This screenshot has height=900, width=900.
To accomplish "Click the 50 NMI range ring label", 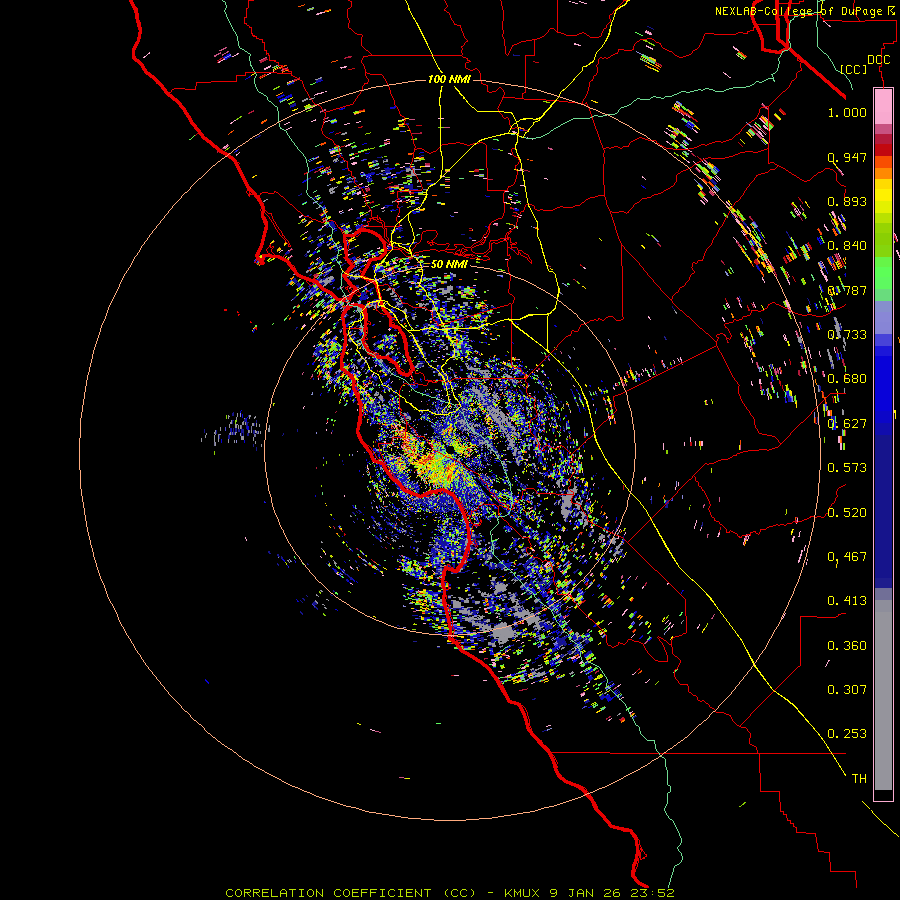I will (449, 264).
